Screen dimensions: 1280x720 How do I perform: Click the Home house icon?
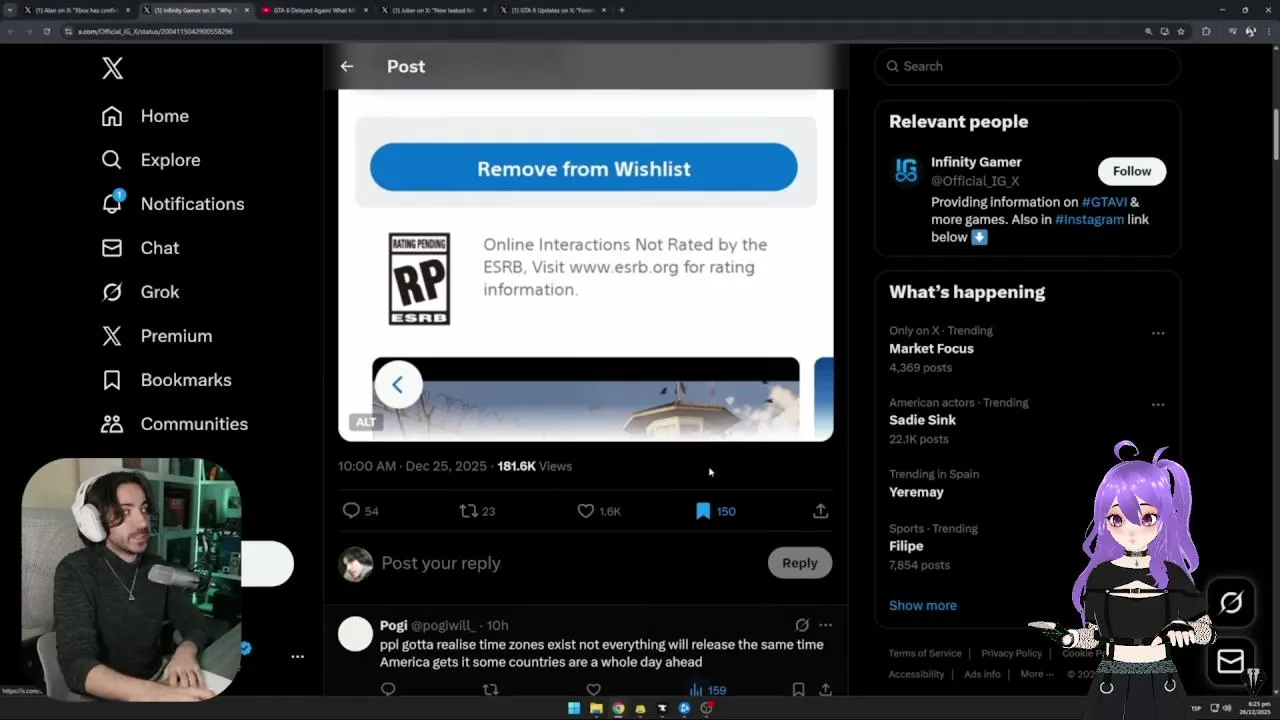tap(112, 116)
